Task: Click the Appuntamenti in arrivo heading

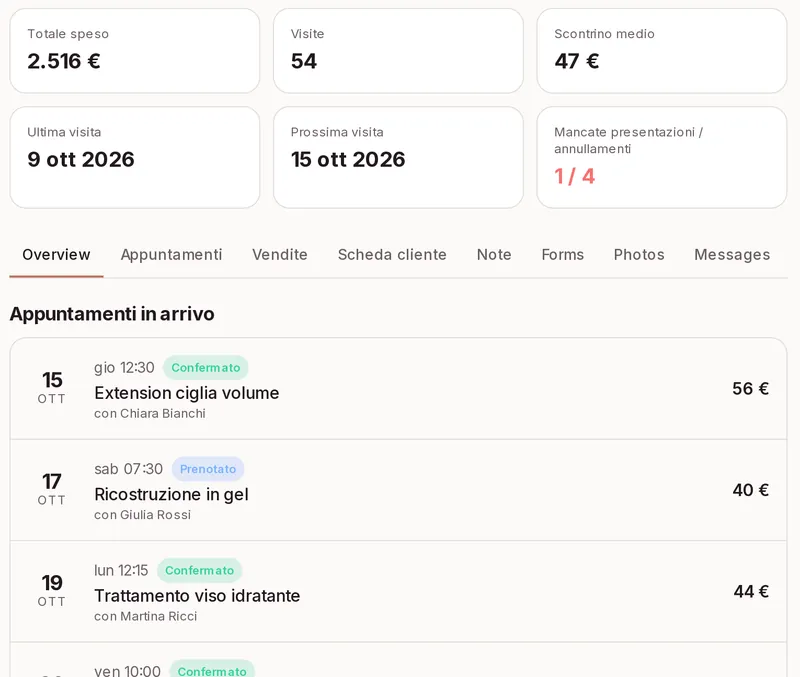Action: [112, 314]
